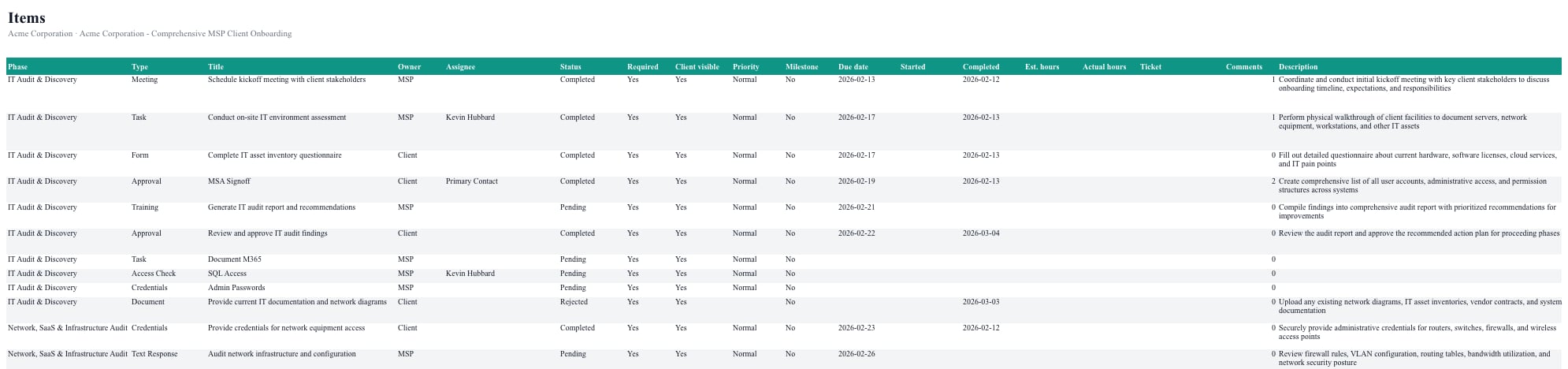Screen dimensions: 1568x369
Task: Click Completed status in the MSA Signoff row
Action: pos(578,181)
